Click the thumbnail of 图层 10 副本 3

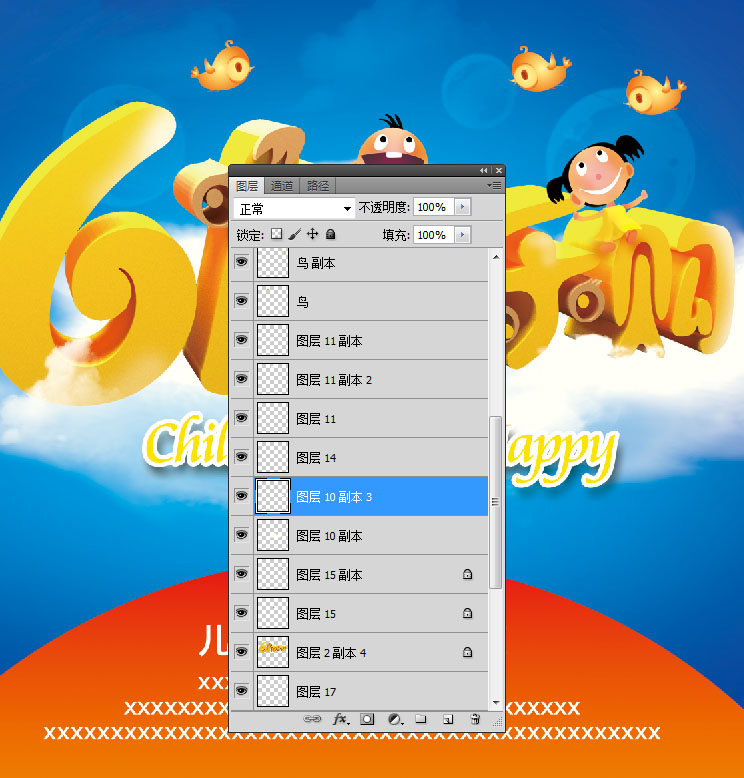[272, 496]
